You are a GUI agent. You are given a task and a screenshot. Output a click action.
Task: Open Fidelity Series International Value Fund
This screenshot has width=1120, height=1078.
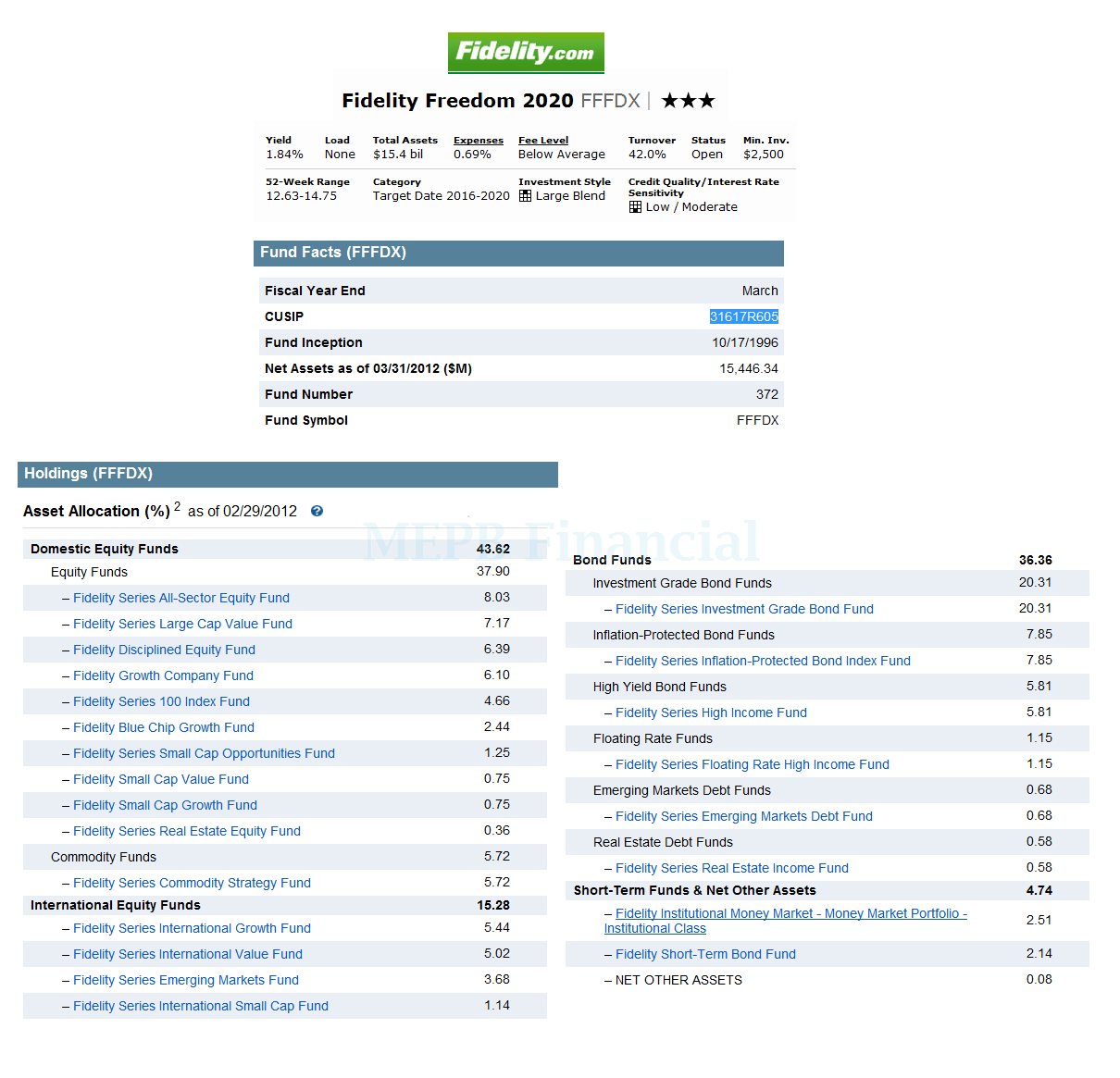point(188,954)
